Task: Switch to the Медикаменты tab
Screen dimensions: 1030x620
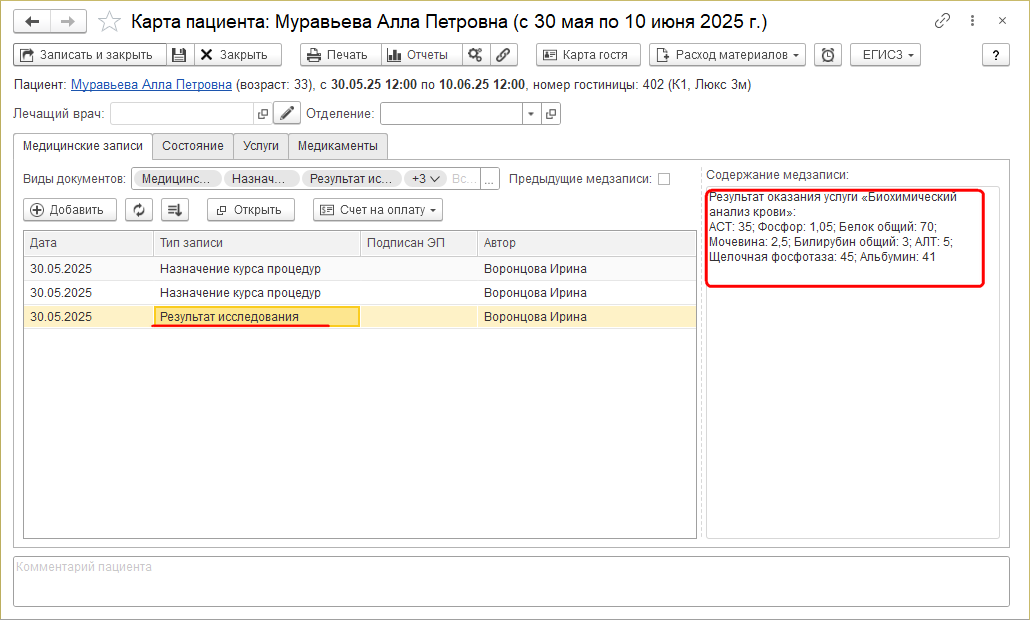Action: [x=338, y=146]
